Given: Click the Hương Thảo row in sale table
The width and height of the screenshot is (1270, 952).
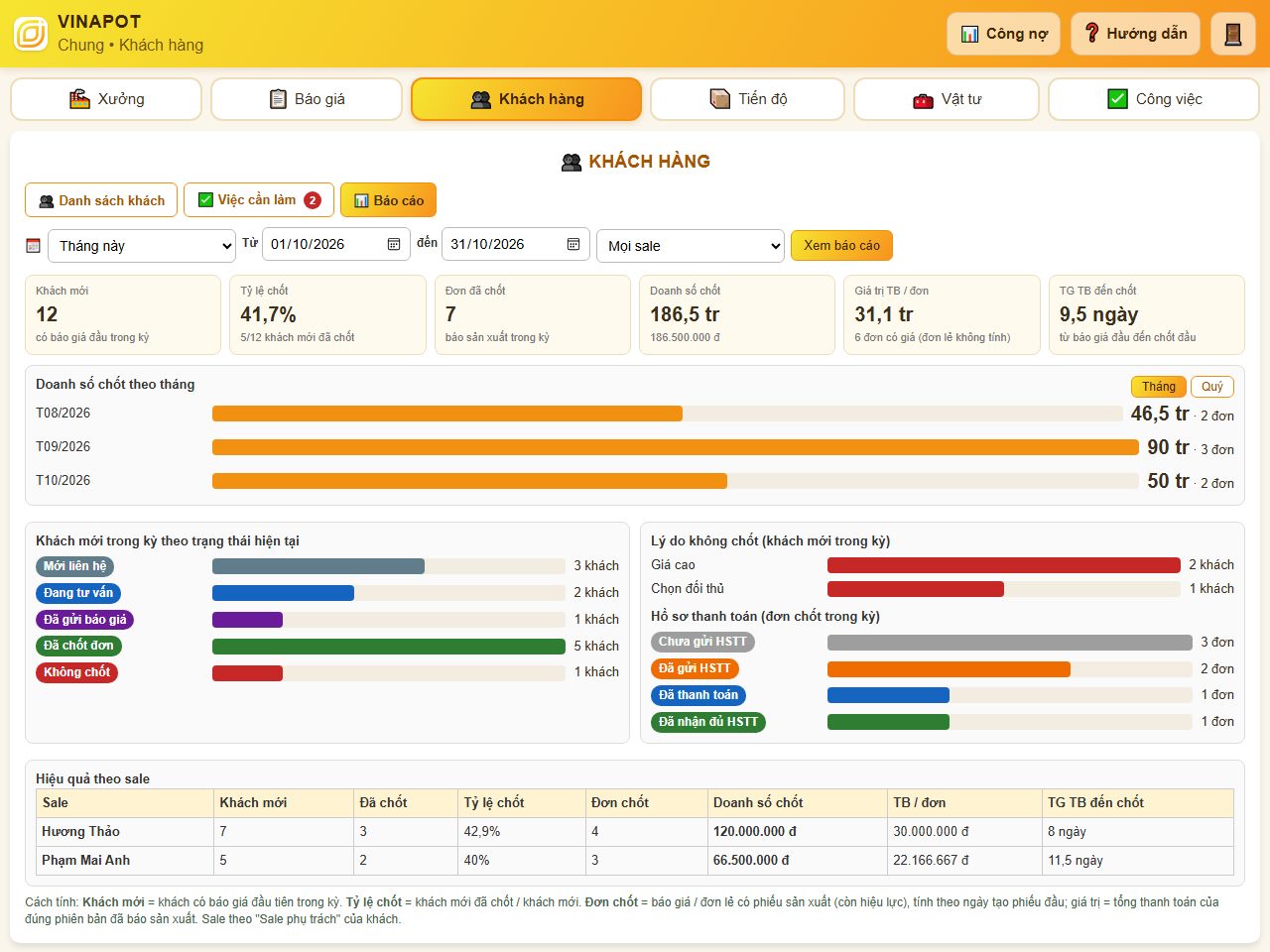Looking at the screenshot, I should click(x=635, y=832).
